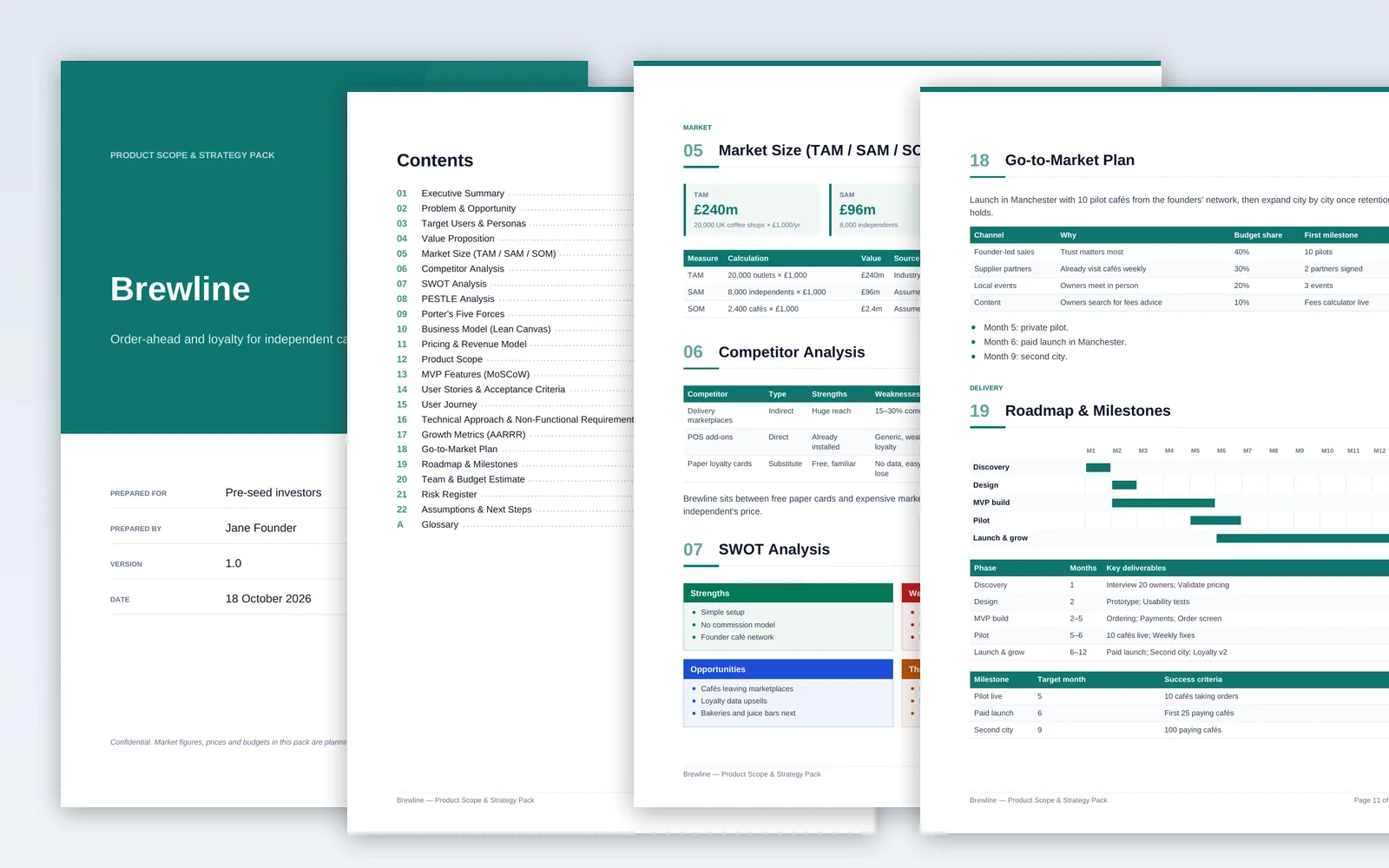Select 'Second city' milestone row

point(1179,730)
